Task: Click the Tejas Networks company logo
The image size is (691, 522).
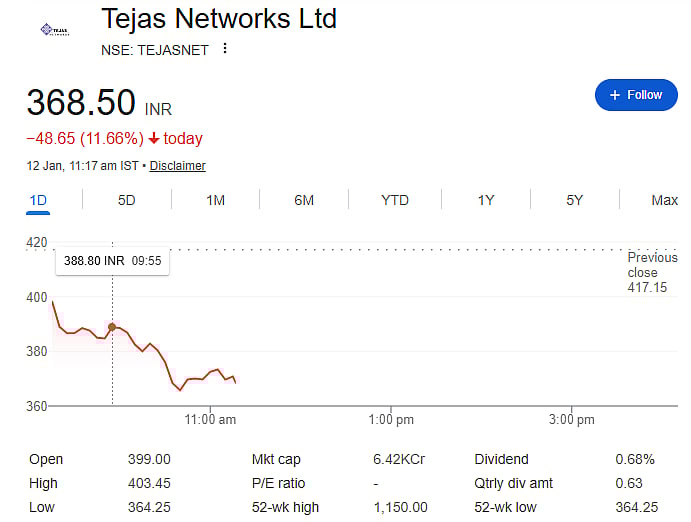Action: click(x=55, y=31)
